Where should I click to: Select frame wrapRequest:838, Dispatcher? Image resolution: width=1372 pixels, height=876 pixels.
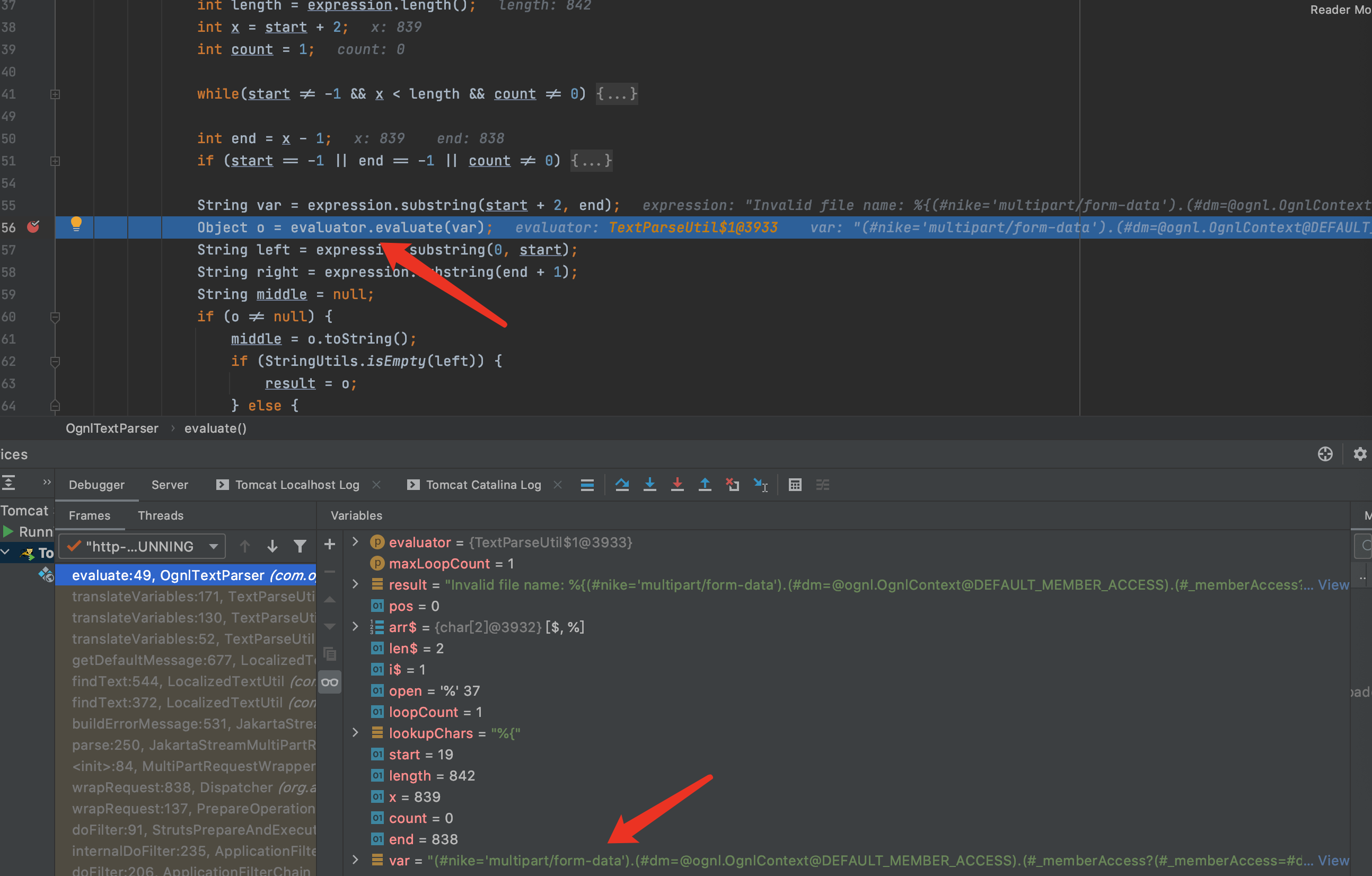coord(186,787)
